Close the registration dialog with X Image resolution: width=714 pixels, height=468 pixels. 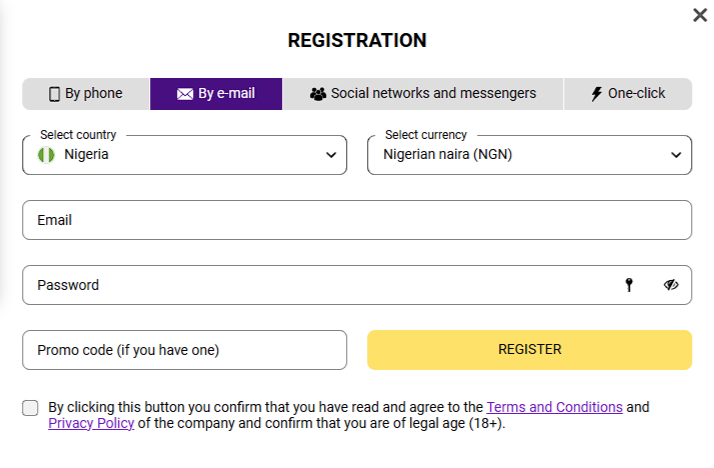[x=700, y=15]
